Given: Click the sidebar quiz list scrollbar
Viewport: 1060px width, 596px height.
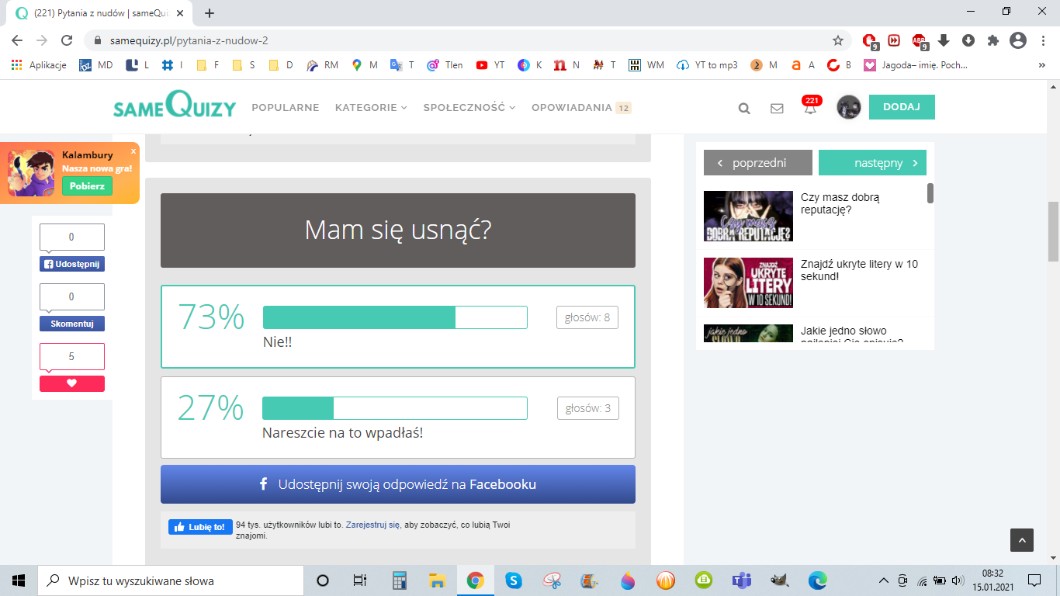Looking at the screenshot, I should click(930, 194).
